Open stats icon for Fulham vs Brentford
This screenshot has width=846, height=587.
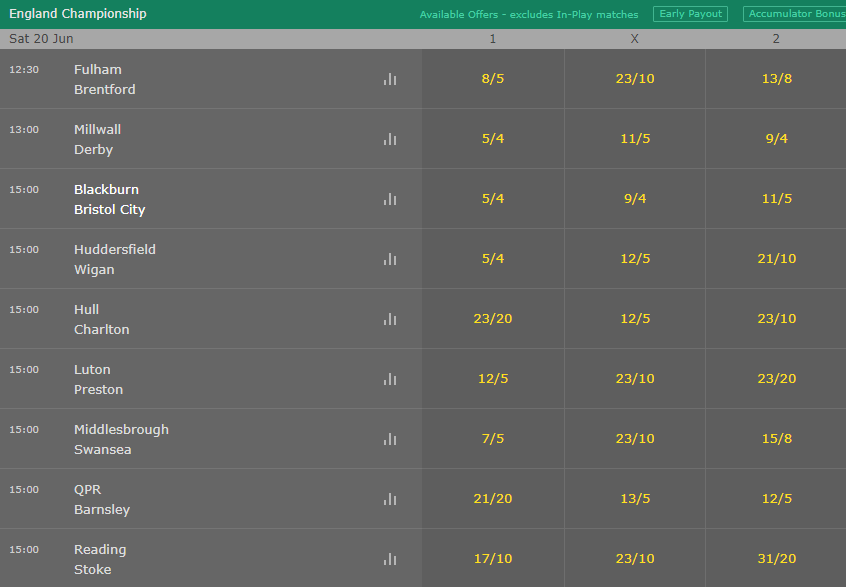click(x=390, y=79)
